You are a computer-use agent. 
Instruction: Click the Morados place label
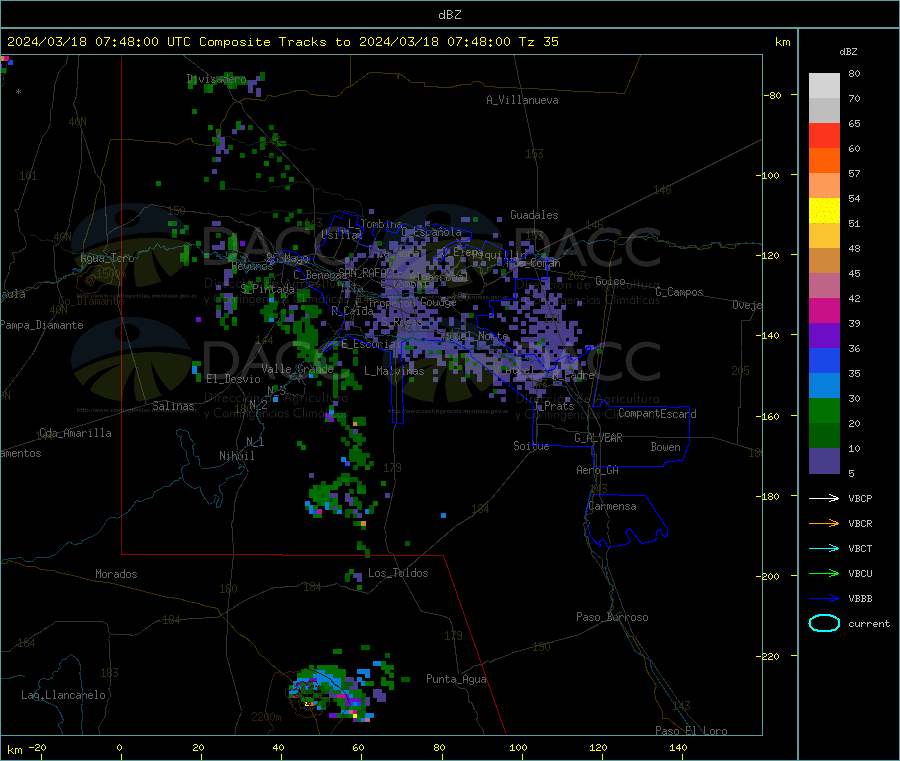(116, 574)
